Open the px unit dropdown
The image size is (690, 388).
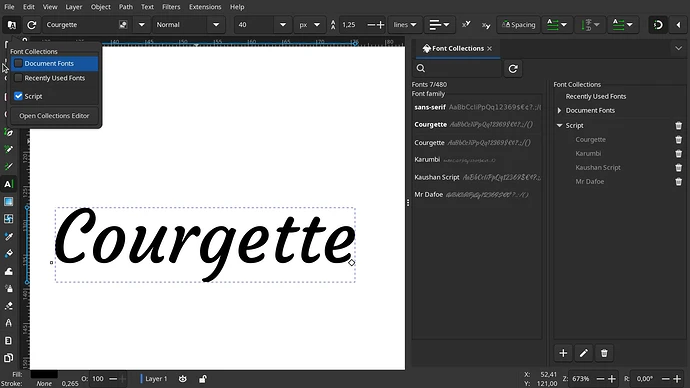(310, 25)
